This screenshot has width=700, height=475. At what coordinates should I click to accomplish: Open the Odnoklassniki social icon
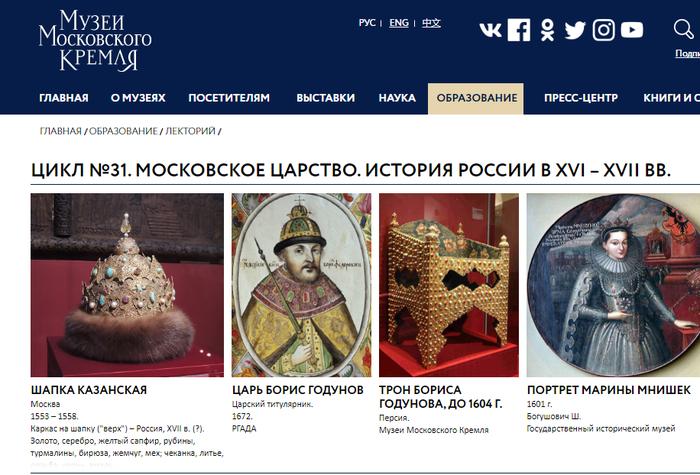(x=547, y=30)
